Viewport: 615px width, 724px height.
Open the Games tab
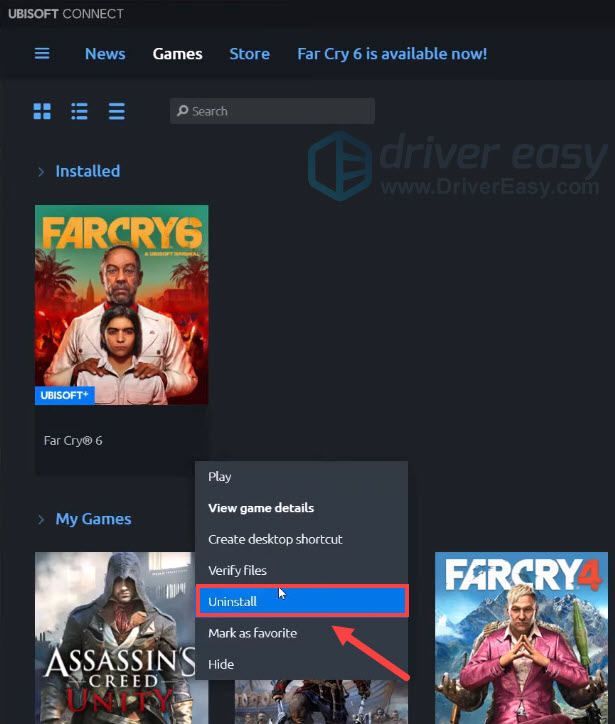(x=177, y=54)
